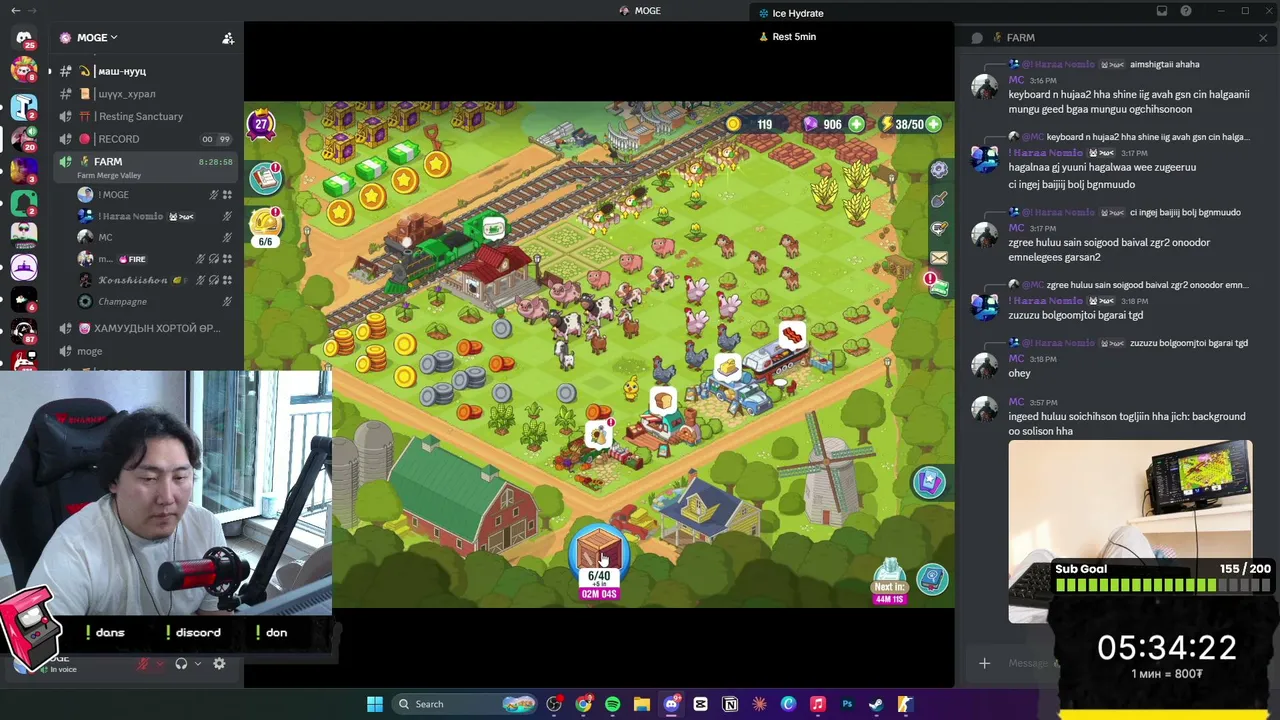Open Spotify from the taskbar
This screenshot has width=1280, height=720.
pyautogui.click(x=612, y=704)
